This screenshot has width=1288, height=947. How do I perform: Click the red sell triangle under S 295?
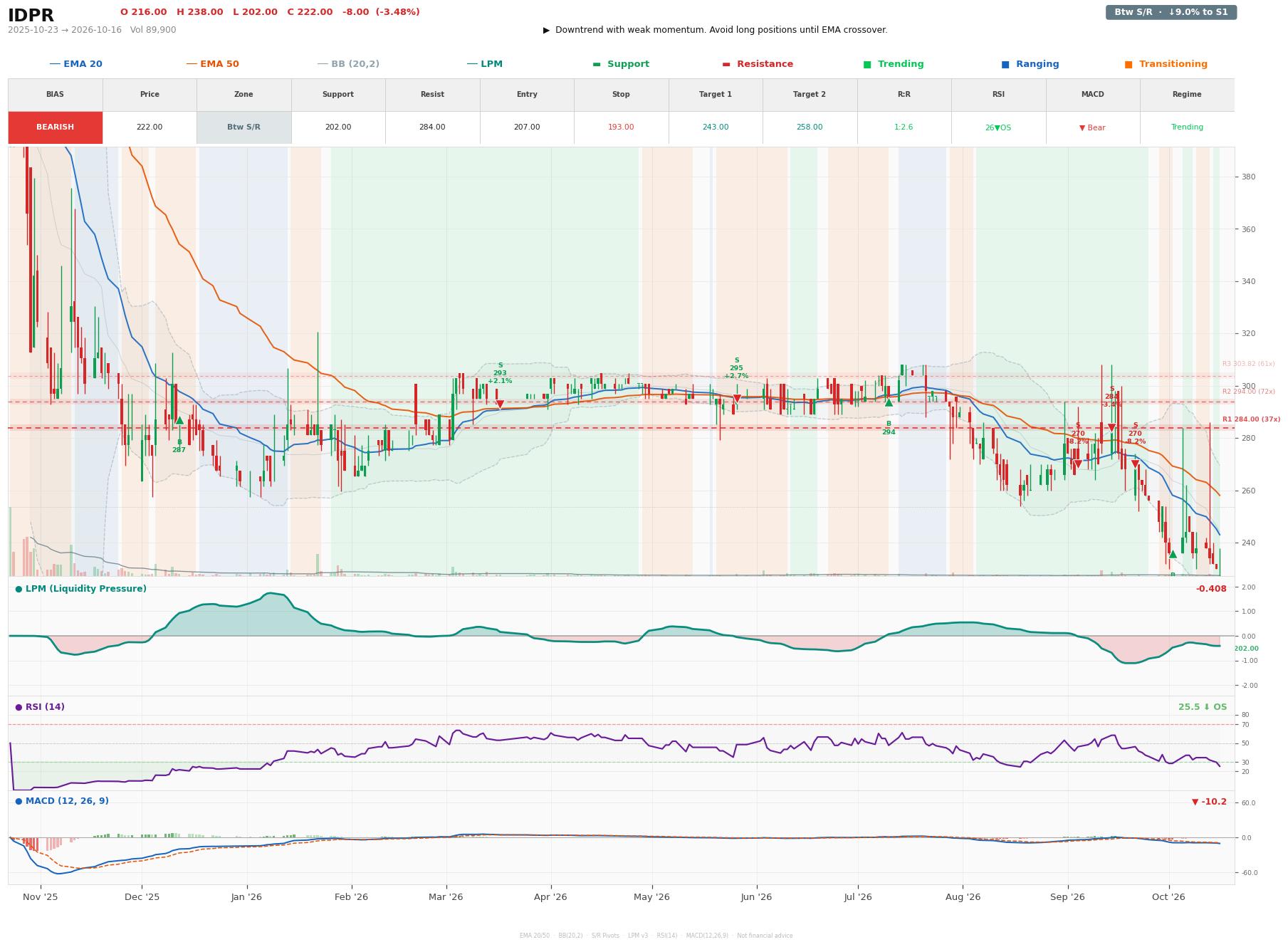[737, 399]
